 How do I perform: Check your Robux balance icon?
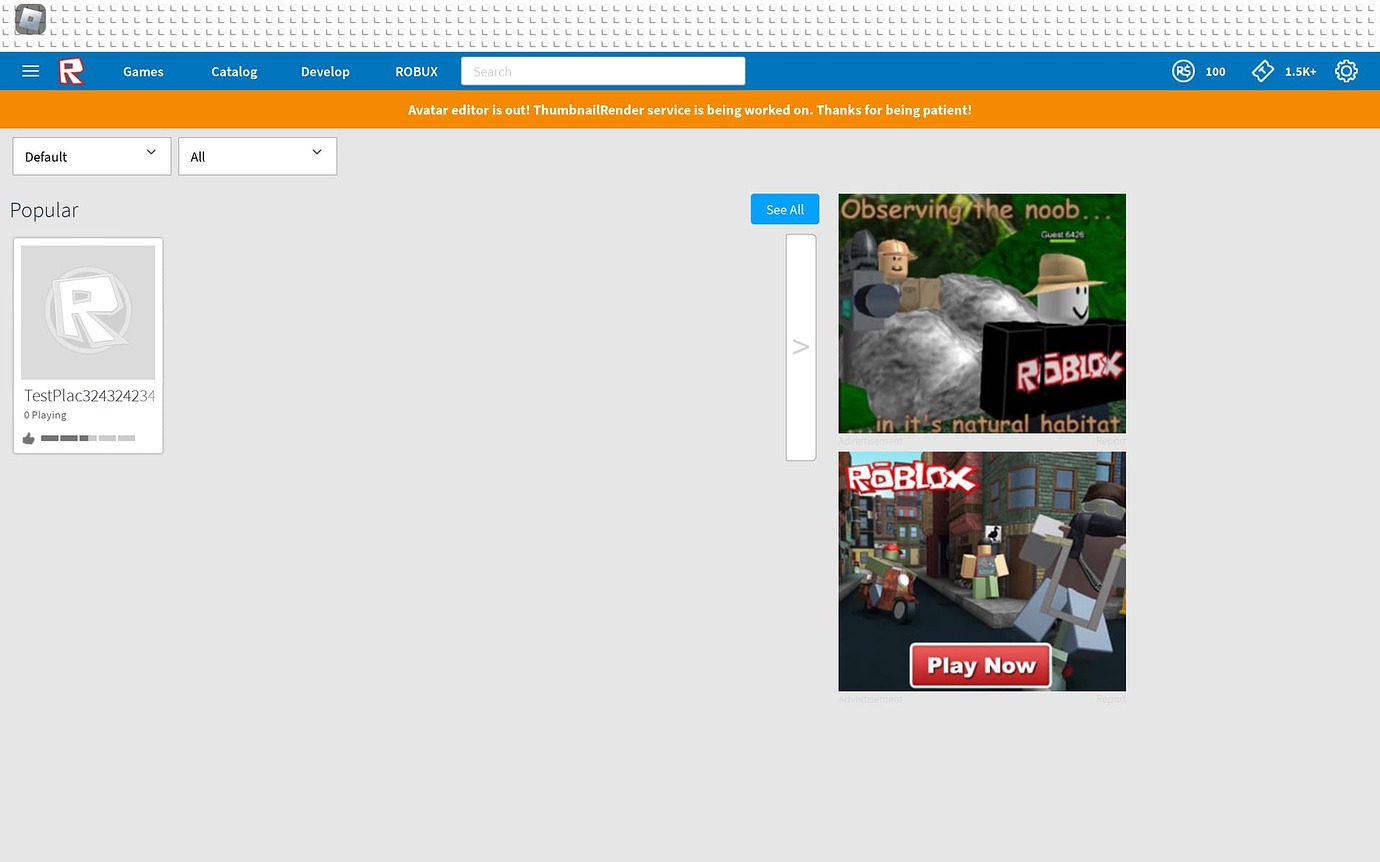[x=1183, y=71]
